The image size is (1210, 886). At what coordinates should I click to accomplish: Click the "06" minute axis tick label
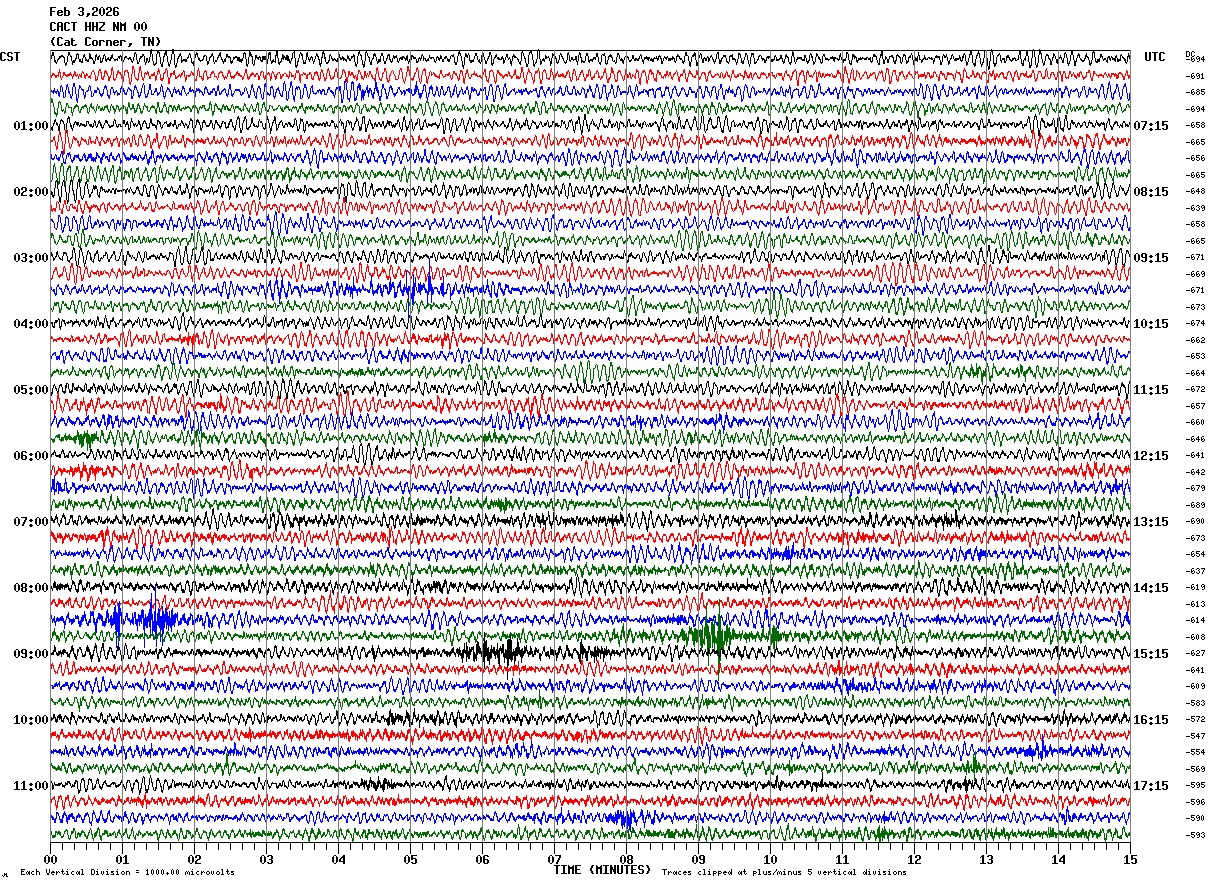[482, 859]
